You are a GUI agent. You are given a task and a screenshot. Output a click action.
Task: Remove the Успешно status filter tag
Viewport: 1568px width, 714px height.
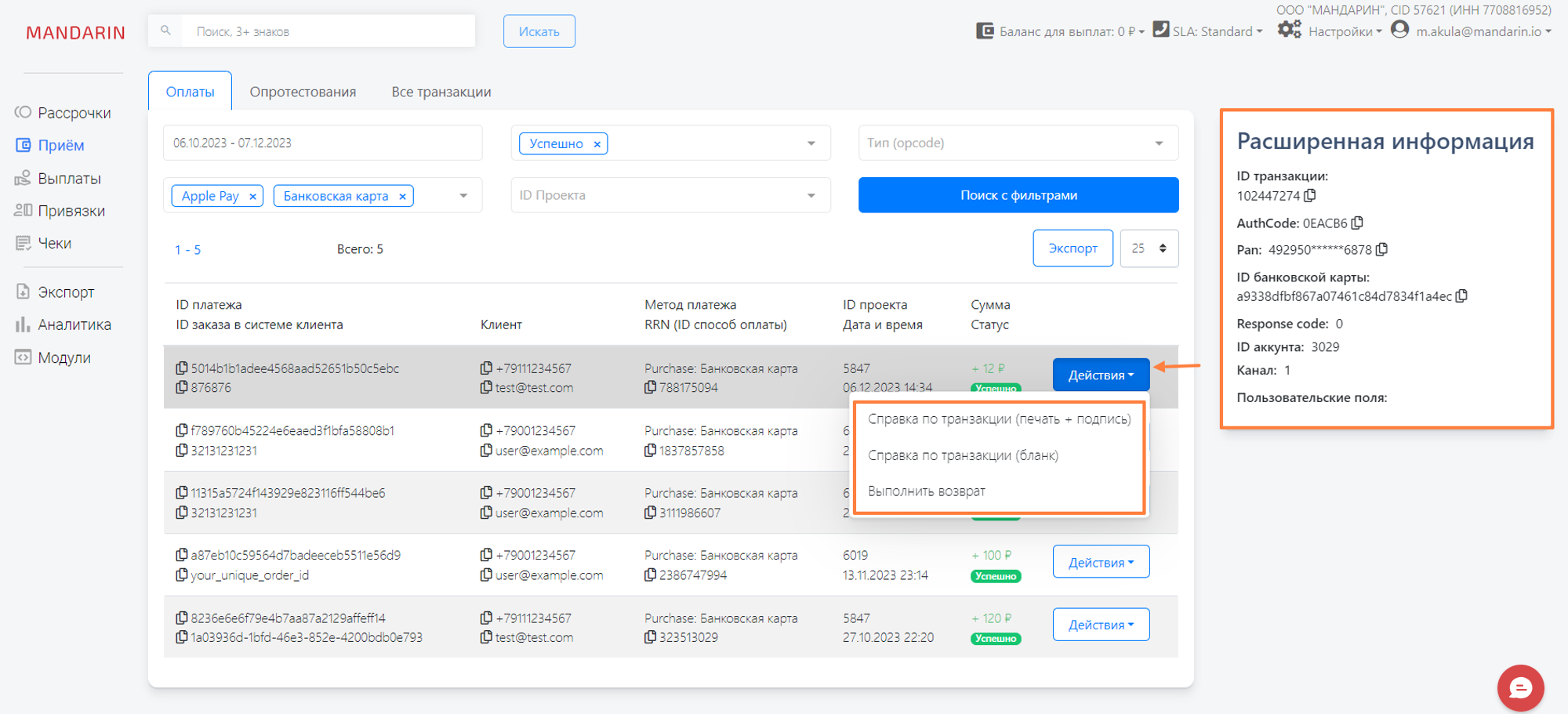597,144
